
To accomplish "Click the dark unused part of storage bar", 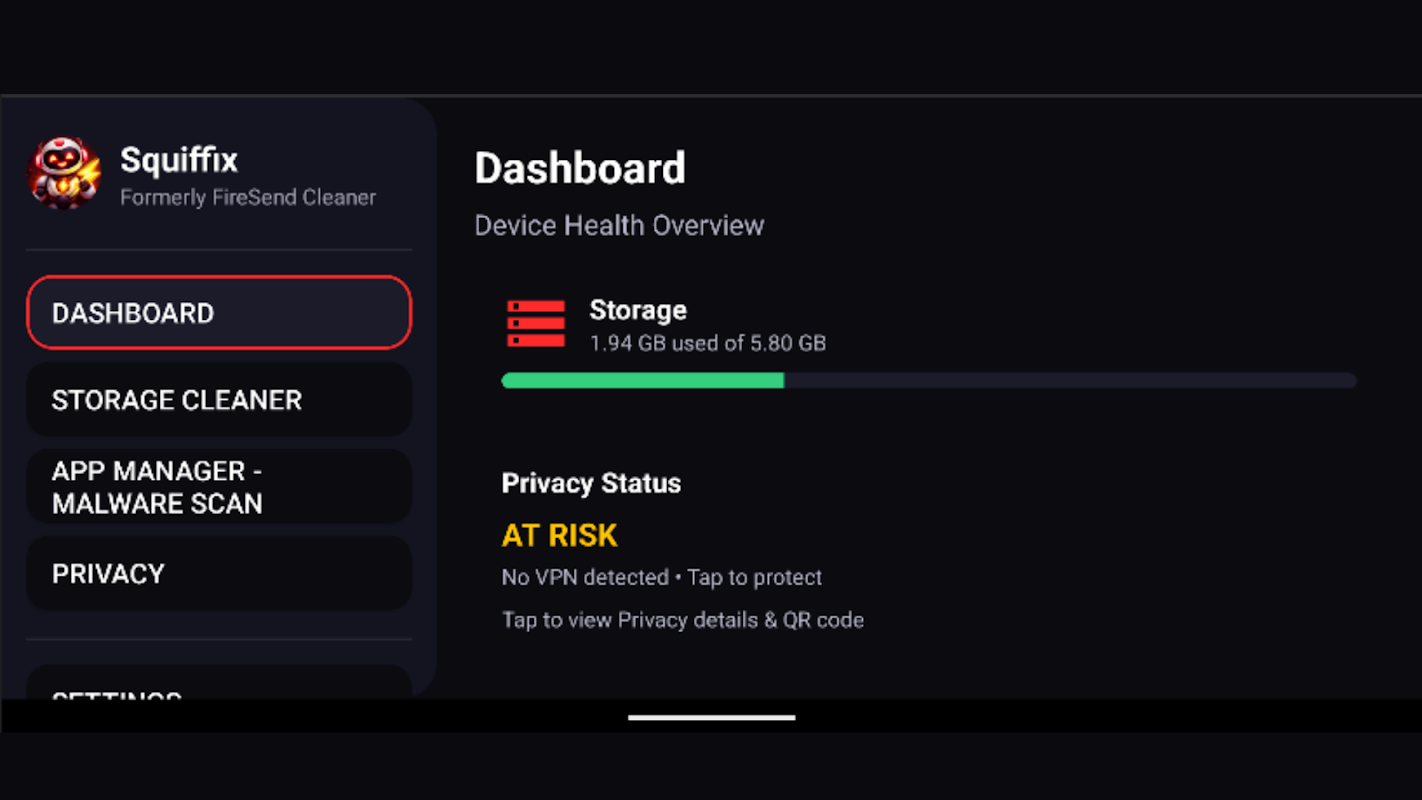I will coord(1070,381).
